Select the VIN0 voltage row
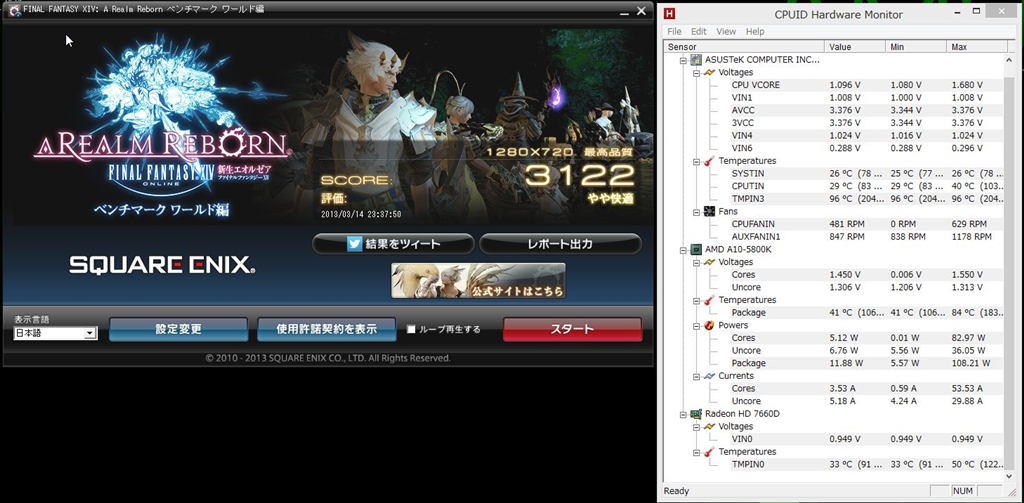Image resolution: width=1024 pixels, height=503 pixels. (x=866, y=439)
